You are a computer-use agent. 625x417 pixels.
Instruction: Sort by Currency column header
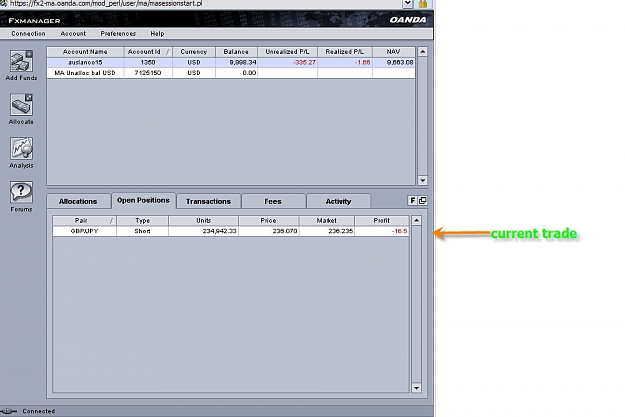tap(194, 52)
